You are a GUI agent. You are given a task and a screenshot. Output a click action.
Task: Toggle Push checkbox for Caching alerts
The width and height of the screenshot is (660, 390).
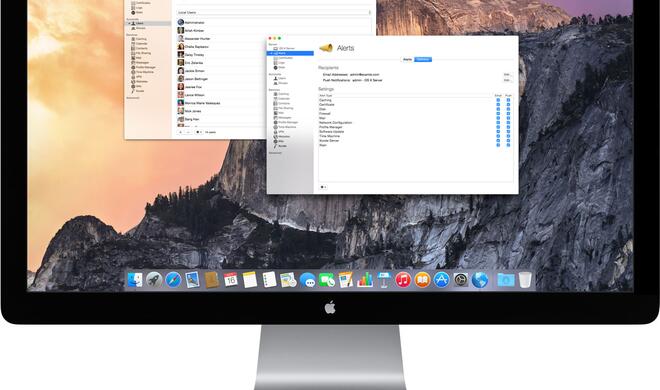tap(508, 100)
